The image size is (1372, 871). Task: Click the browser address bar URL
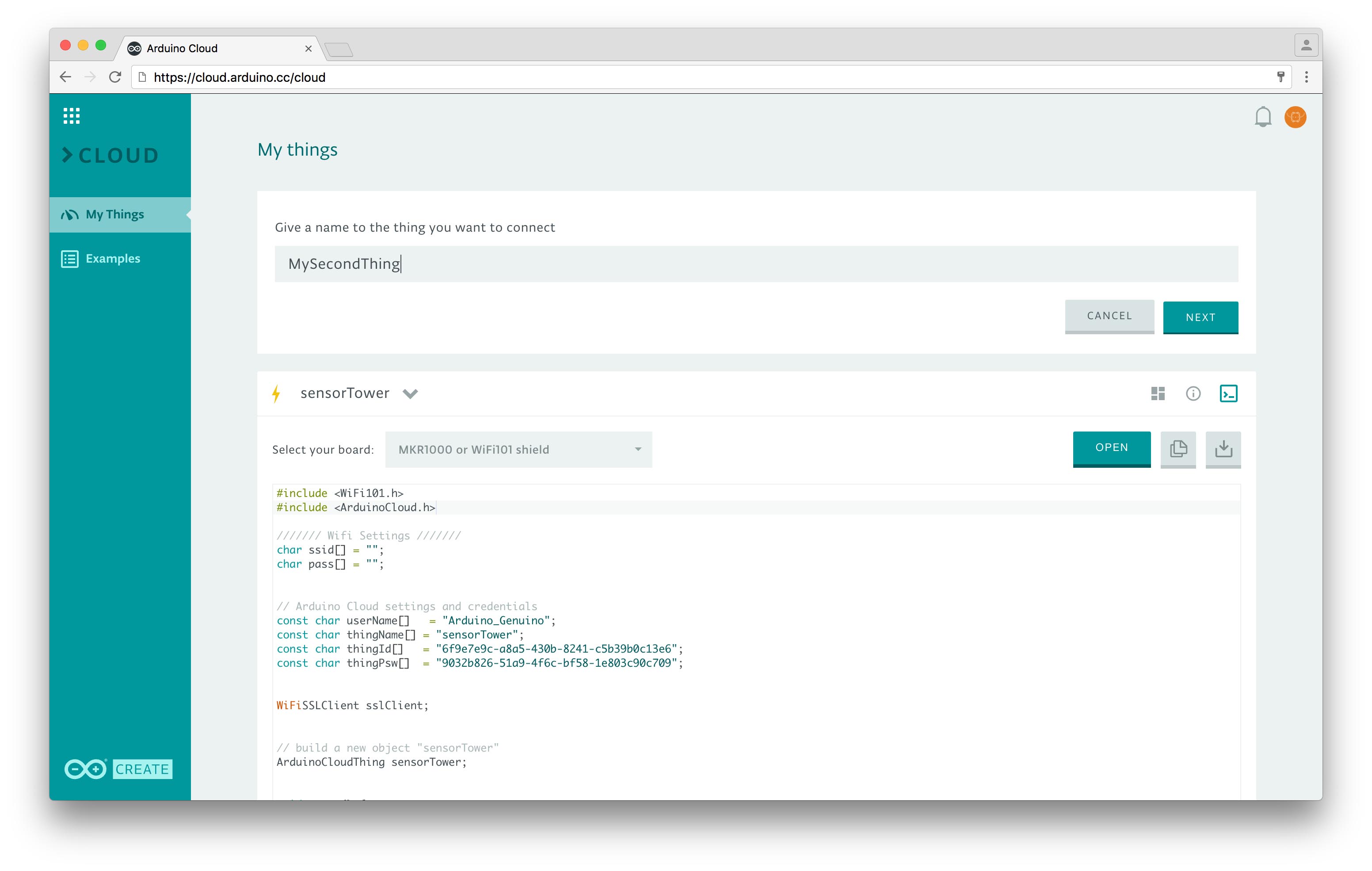pos(239,77)
